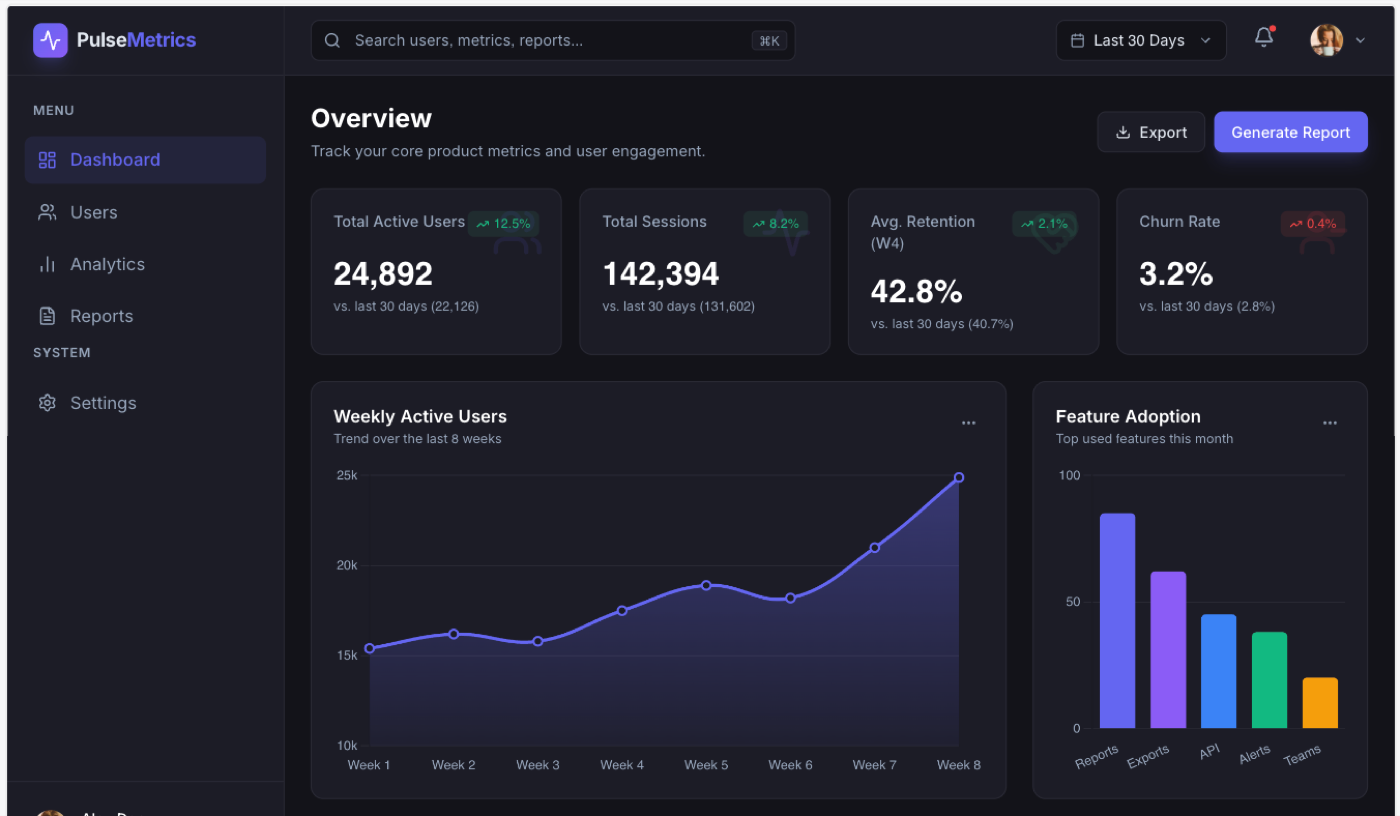Click the 8.2% sessions badge
This screenshot has height=816, width=1400.
tap(775, 224)
